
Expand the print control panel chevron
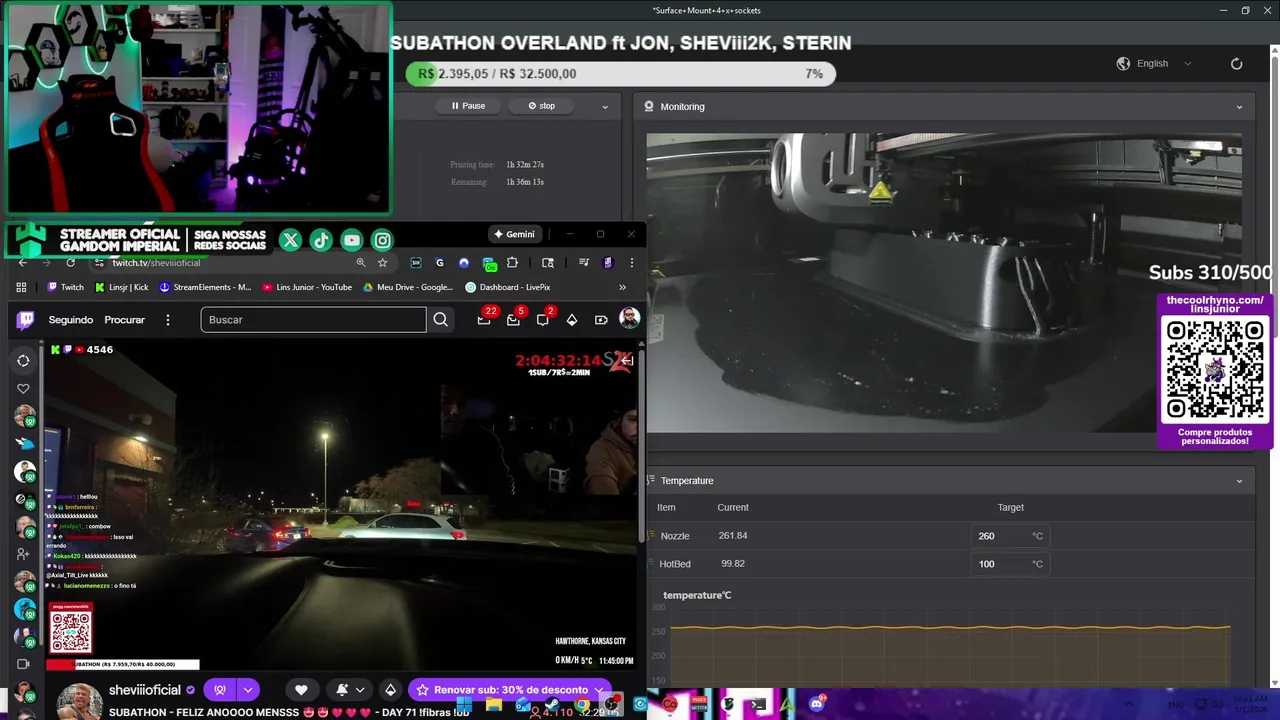point(604,106)
